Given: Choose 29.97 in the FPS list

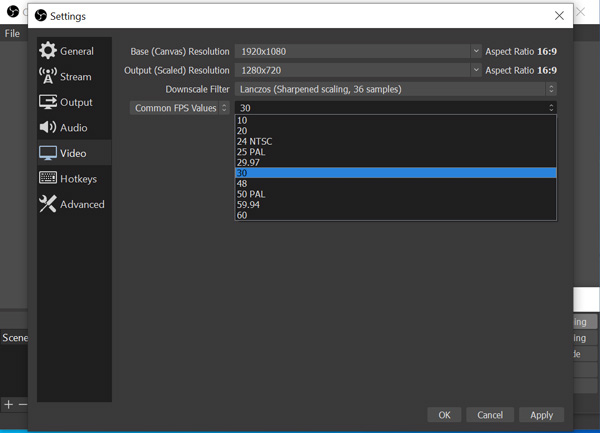Looking at the screenshot, I should tap(248, 162).
